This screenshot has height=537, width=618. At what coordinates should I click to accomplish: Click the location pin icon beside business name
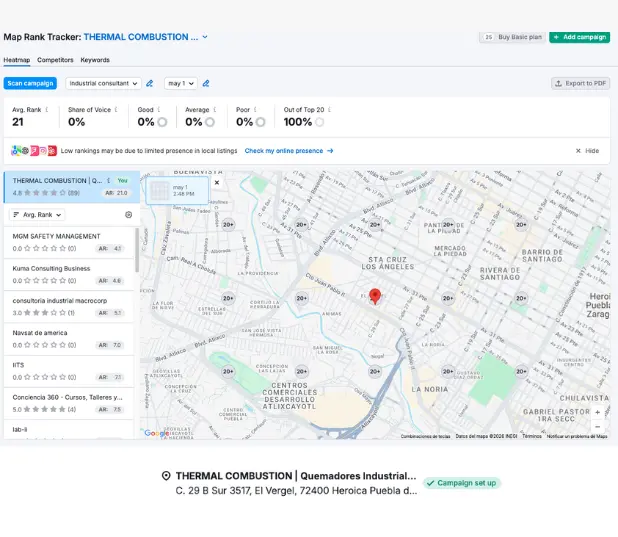tap(166, 476)
